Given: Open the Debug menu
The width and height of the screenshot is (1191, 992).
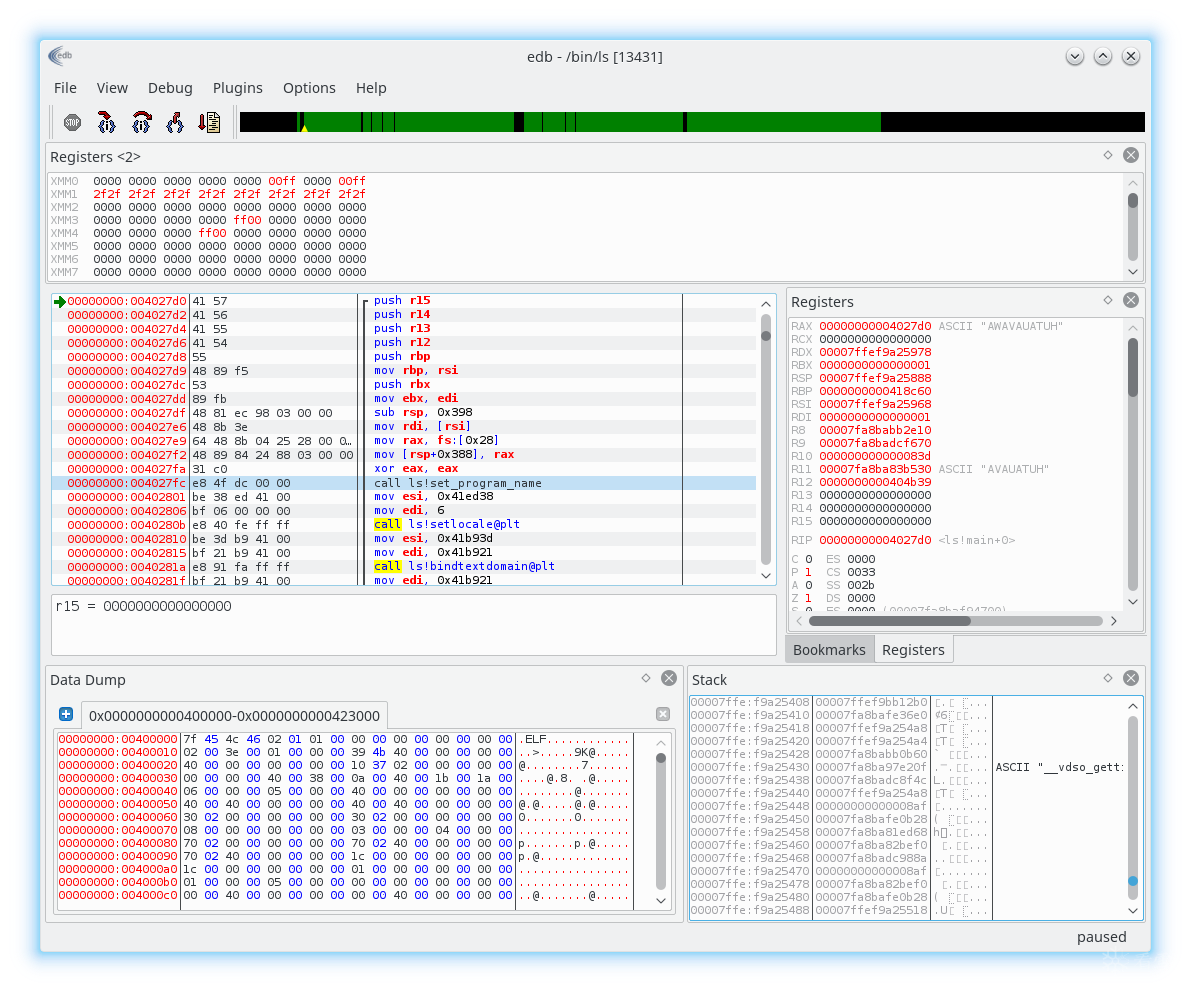Looking at the screenshot, I should [x=170, y=87].
